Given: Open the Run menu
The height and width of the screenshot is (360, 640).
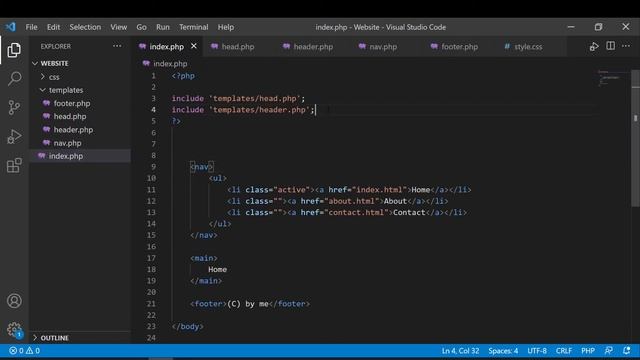Looking at the screenshot, I should click(162, 27).
